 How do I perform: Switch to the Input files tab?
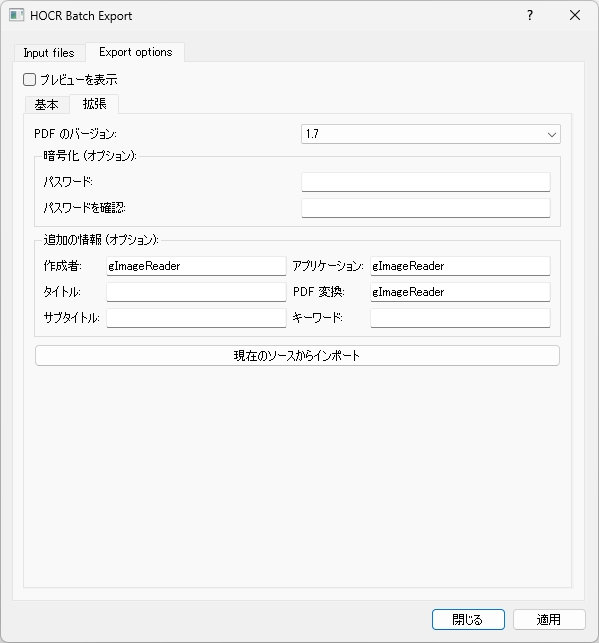coord(49,53)
